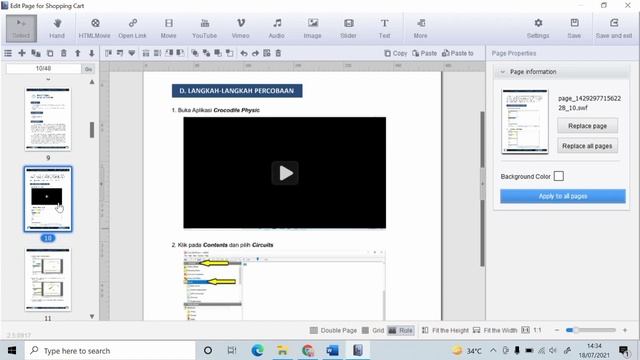Open the More tools menu

(x=420, y=28)
